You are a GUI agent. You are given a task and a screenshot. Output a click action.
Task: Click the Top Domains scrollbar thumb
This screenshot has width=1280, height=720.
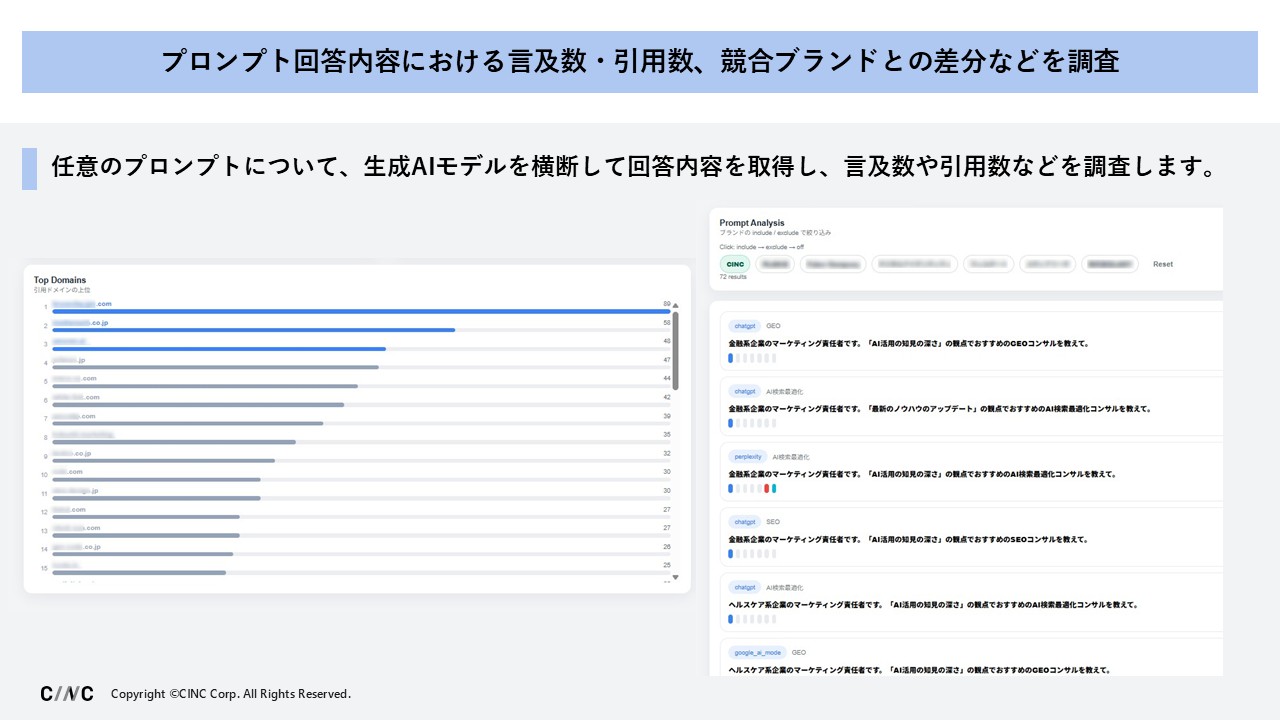[675, 350]
